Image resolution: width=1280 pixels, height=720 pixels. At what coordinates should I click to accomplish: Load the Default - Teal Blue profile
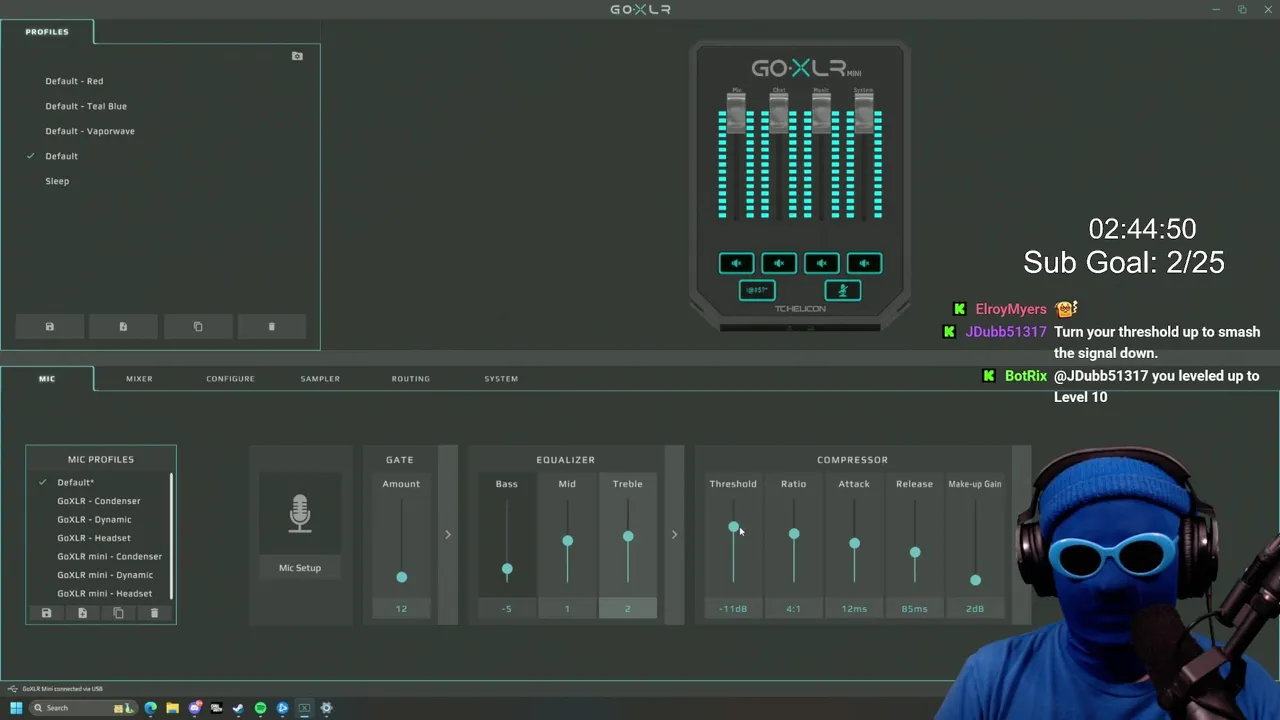(86, 106)
